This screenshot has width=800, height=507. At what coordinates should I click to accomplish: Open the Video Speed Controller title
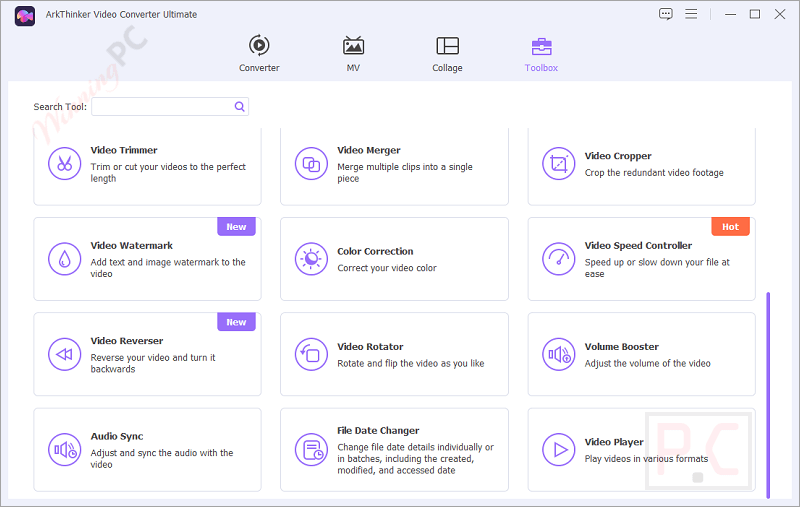click(x=638, y=245)
